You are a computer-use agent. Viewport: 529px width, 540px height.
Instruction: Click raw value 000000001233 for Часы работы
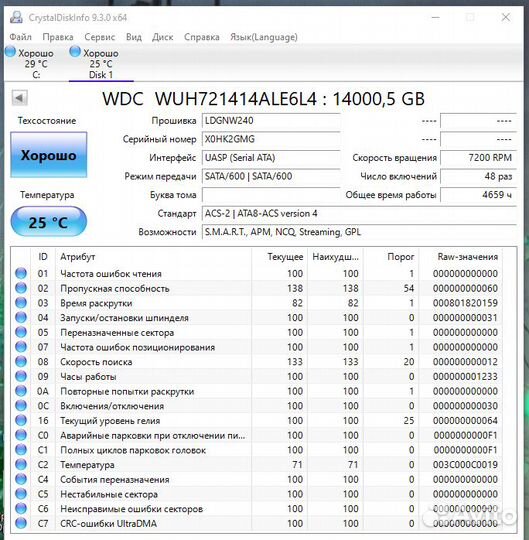(465, 377)
